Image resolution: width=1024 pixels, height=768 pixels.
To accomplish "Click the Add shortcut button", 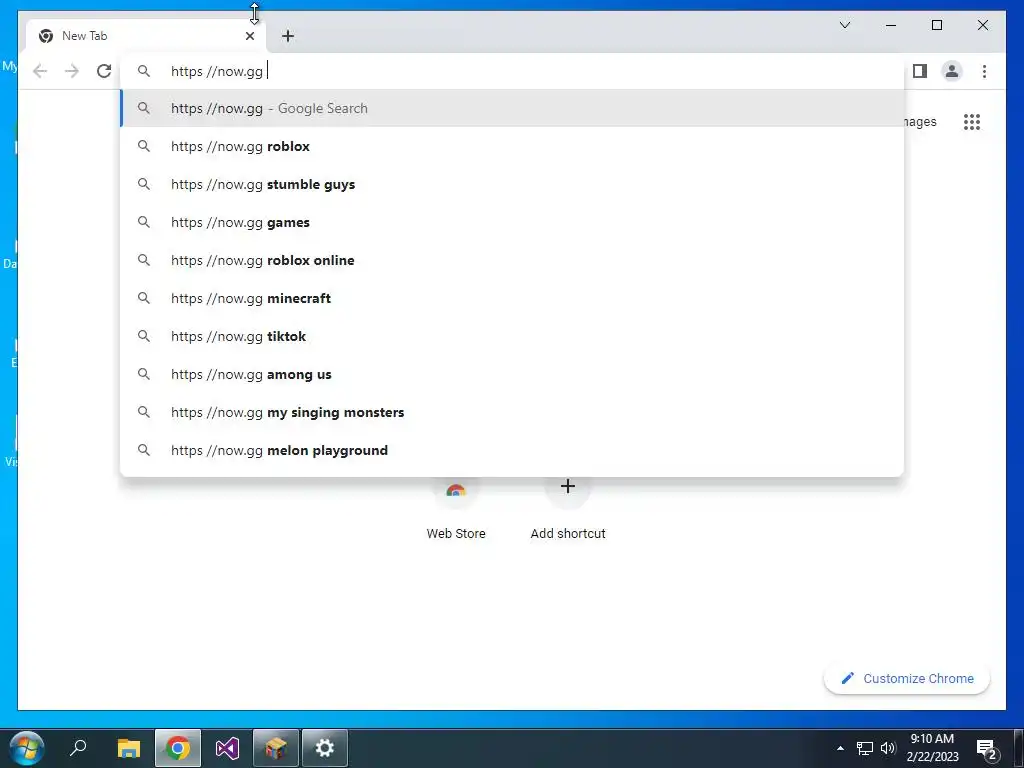I will click(x=568, y=509).
